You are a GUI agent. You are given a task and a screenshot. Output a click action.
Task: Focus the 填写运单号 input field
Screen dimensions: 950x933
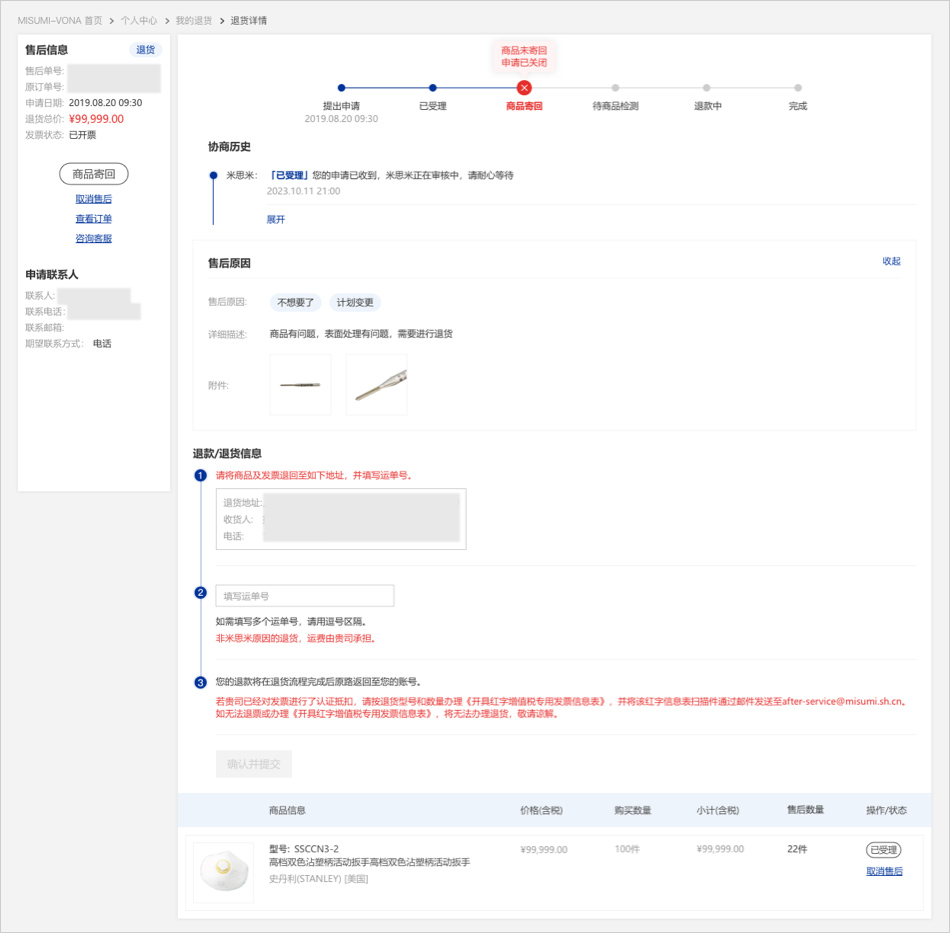(305, 596)
